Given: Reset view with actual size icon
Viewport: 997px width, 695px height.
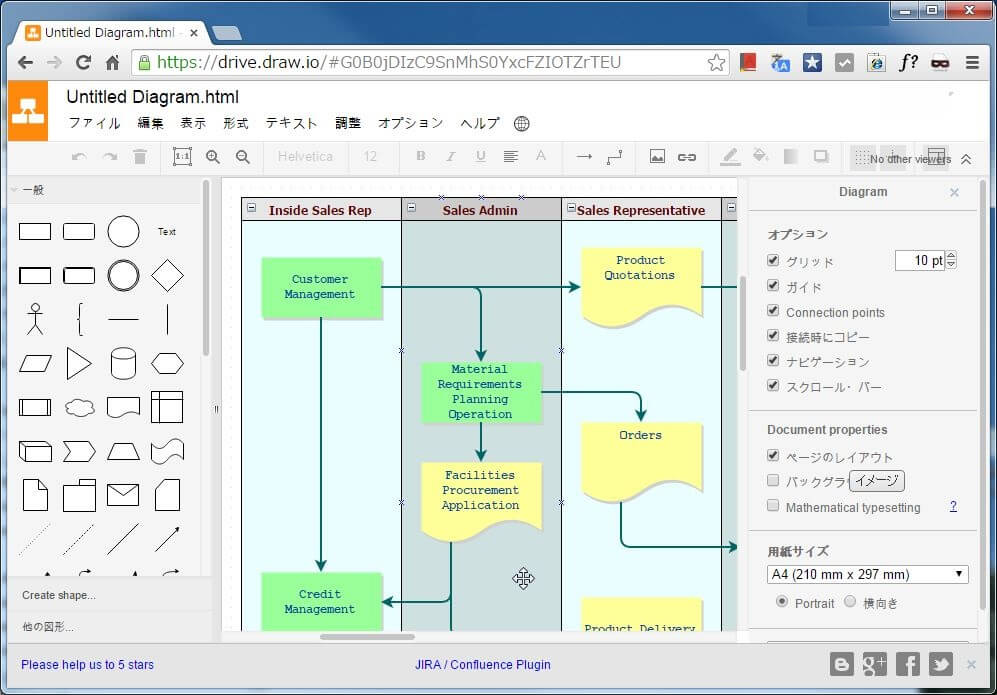Looking at the screenshot, I should [182, 157].
